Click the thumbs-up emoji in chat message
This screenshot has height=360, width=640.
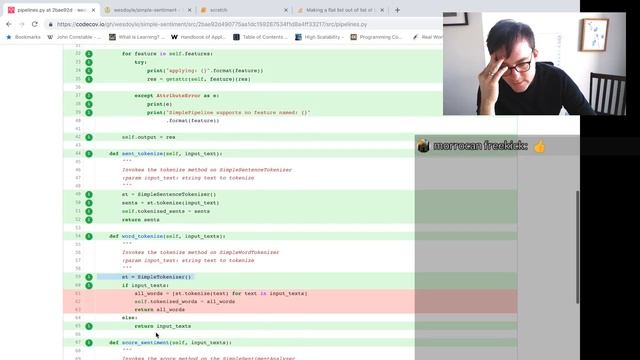(x=539, y=146)
